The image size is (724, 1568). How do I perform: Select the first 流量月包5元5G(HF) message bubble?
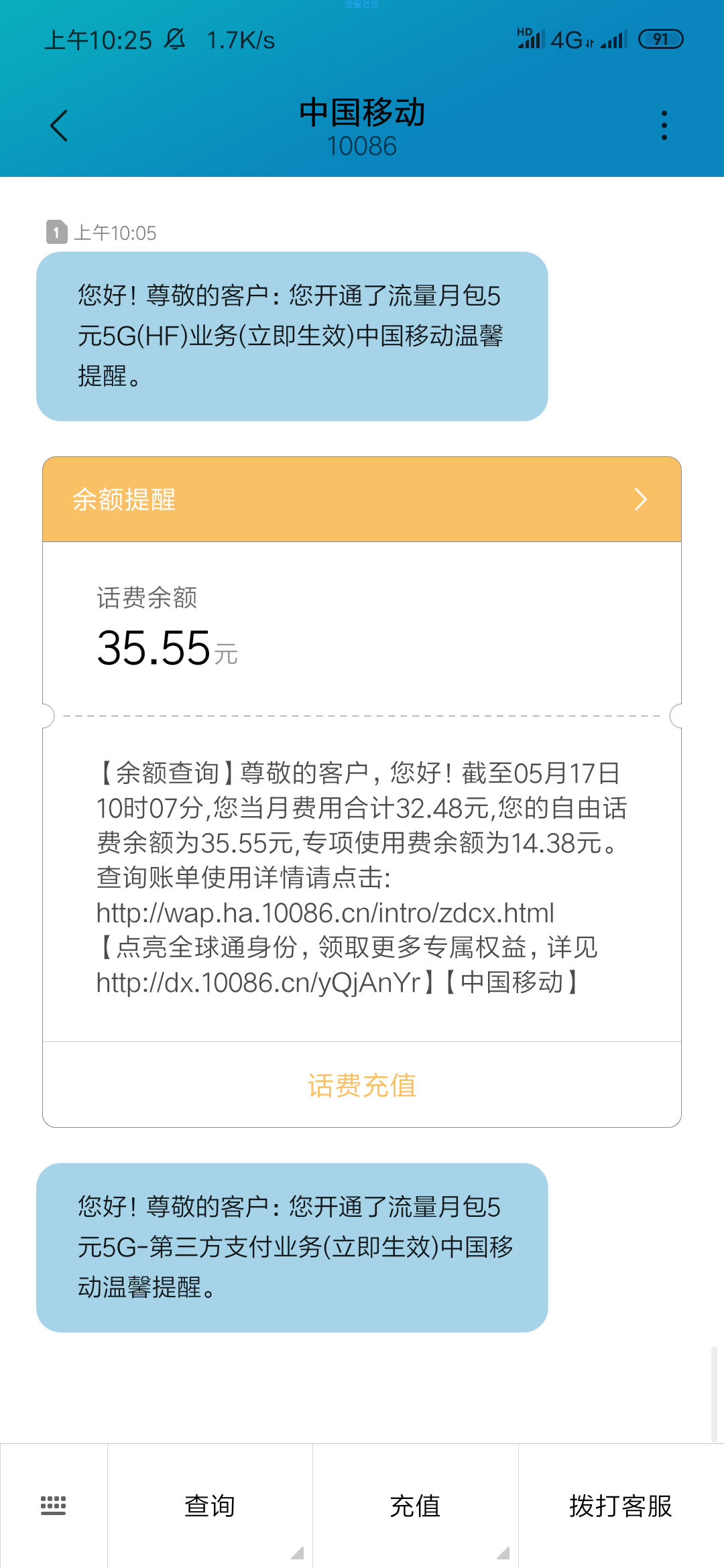coord(292,336)
